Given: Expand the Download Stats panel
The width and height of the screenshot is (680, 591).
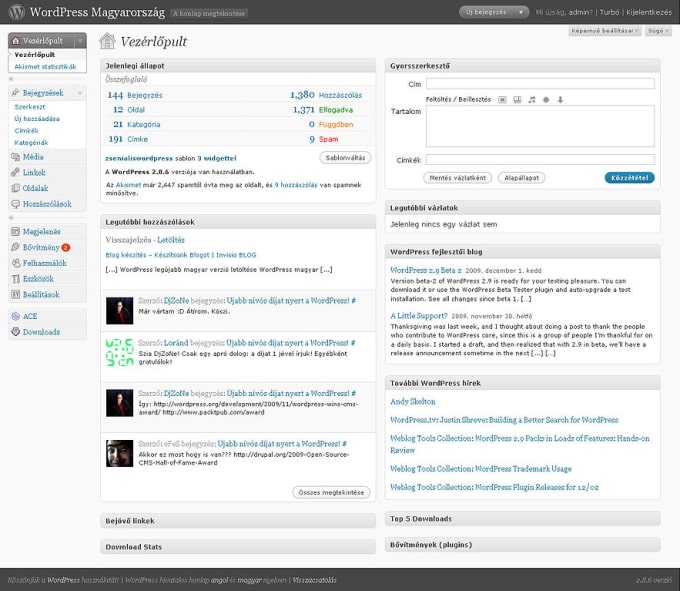Looking at the screenshot, I should [238, 547].
